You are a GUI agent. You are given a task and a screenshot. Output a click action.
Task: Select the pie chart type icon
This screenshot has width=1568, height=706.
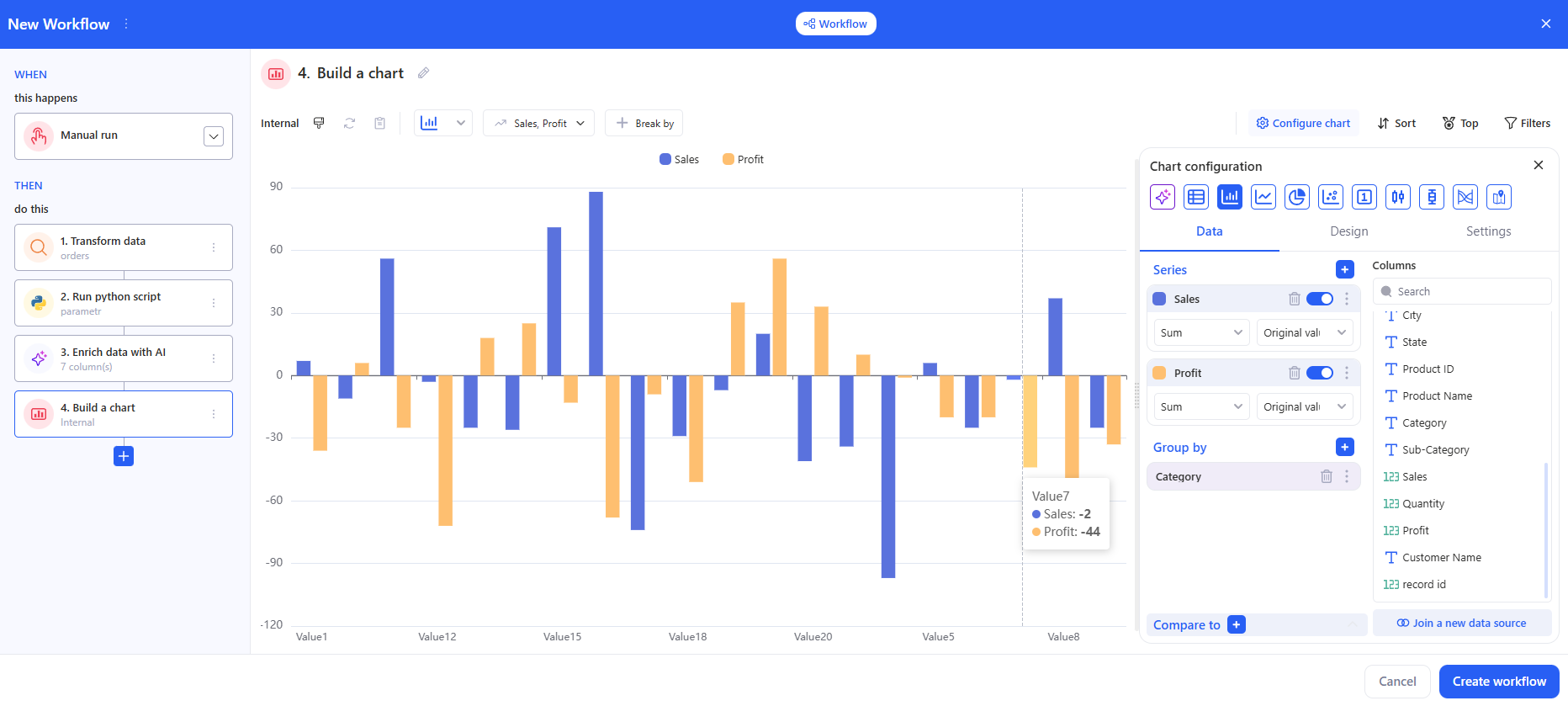point(1296,197)
